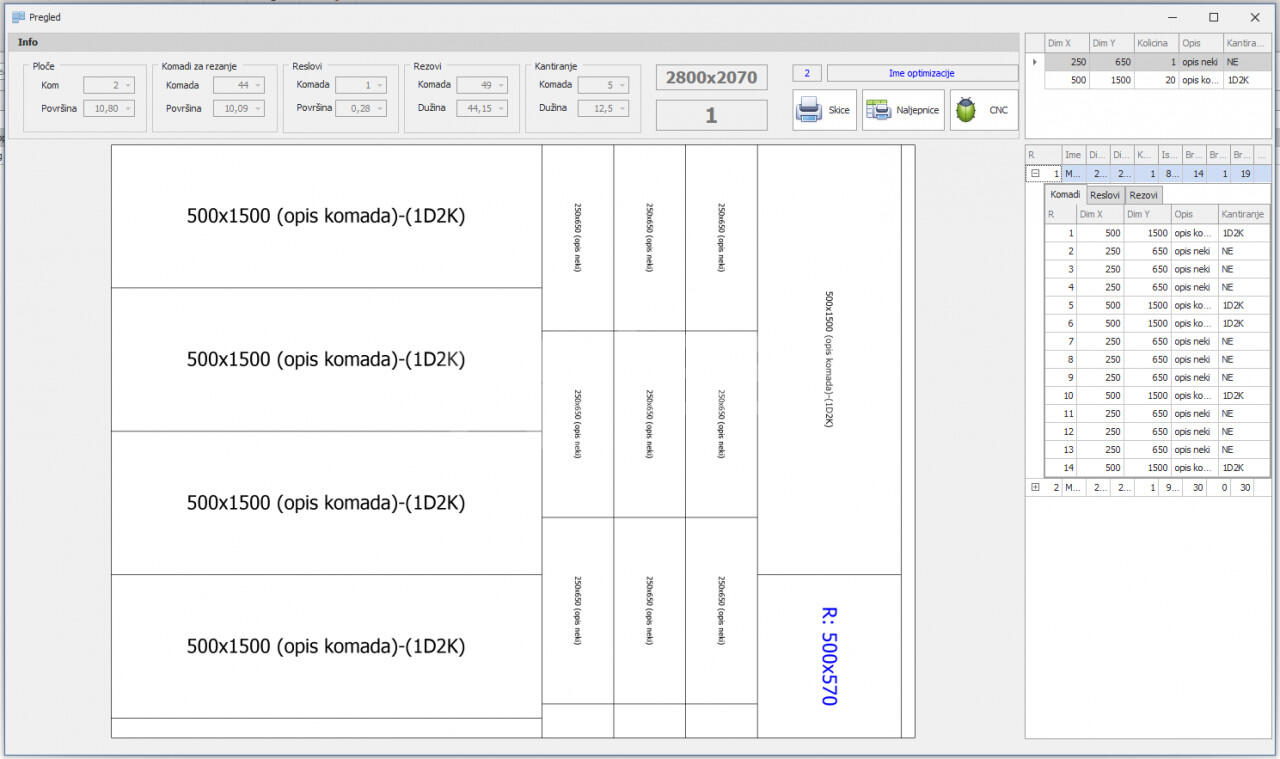Image resolution: width=1280 pixels, height=759 pixels.
Task: Click the 2800x2070 plate size button
Action: (x=711, y=77)
